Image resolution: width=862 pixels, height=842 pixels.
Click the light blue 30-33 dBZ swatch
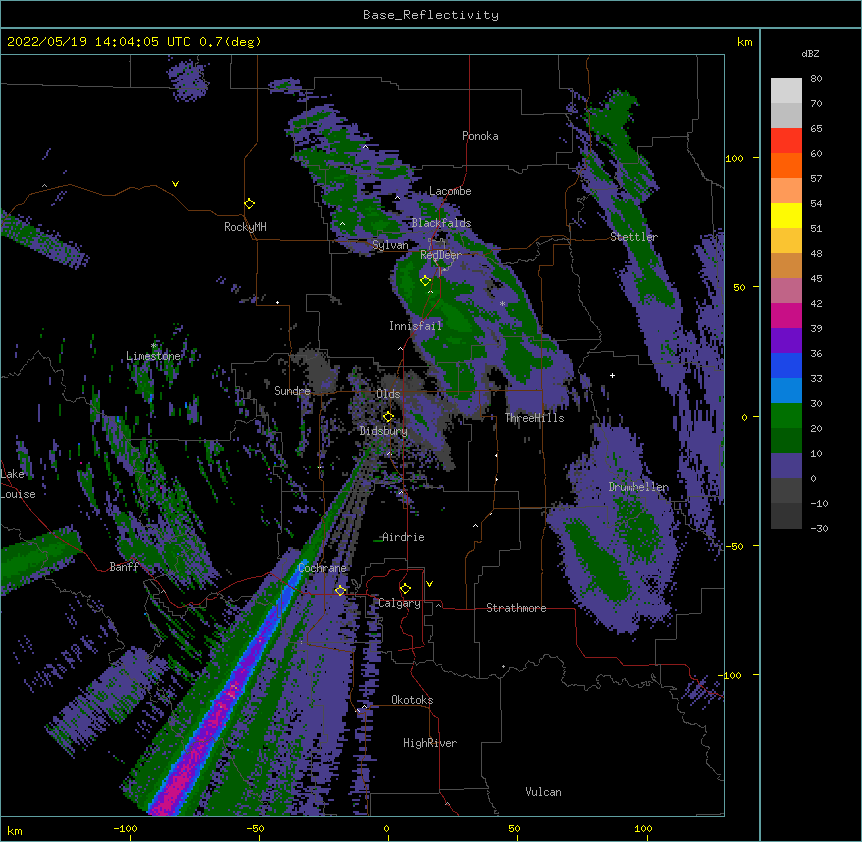coord(786,391)
